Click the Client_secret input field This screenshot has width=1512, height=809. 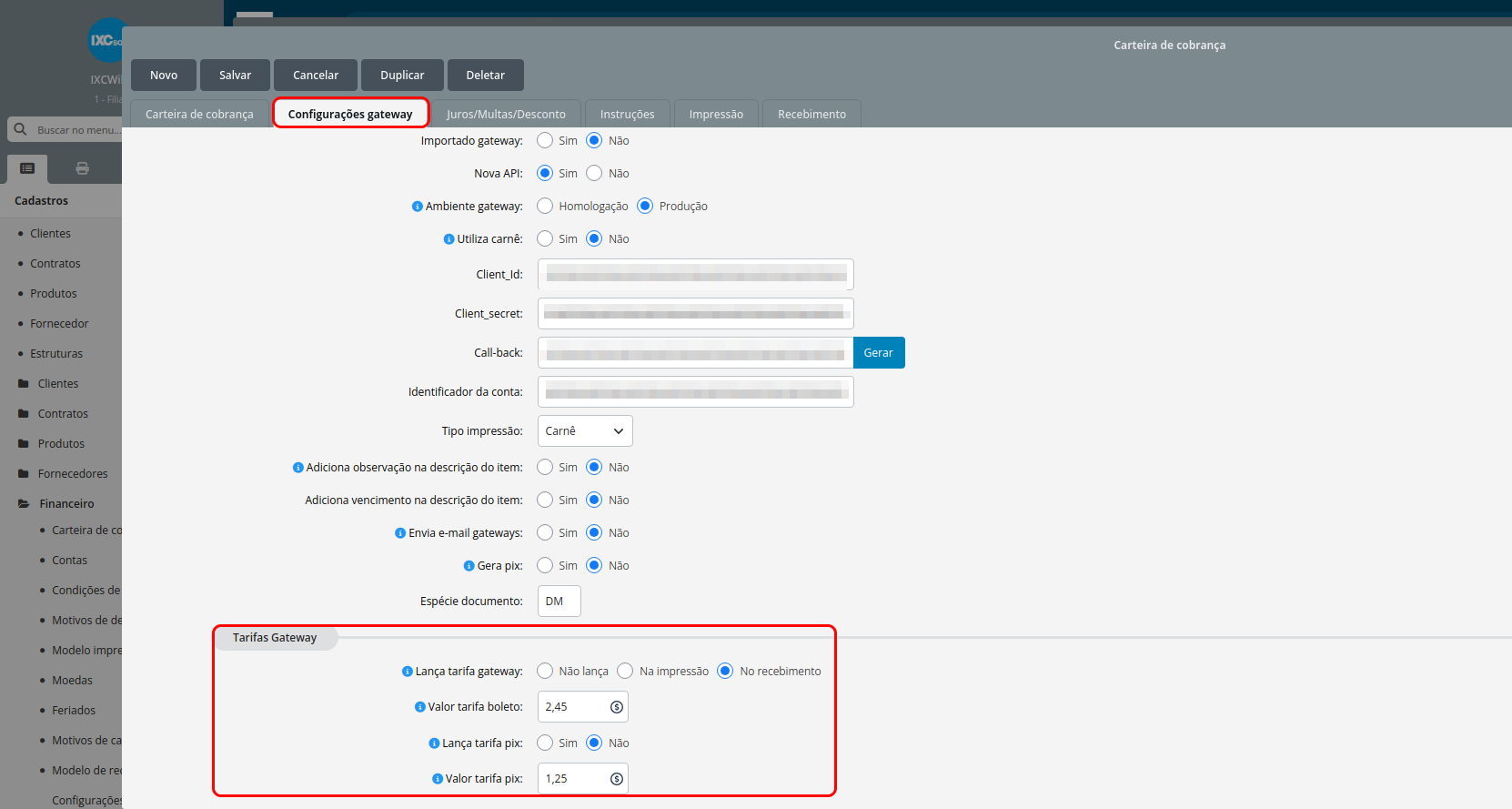click(696, 314)
